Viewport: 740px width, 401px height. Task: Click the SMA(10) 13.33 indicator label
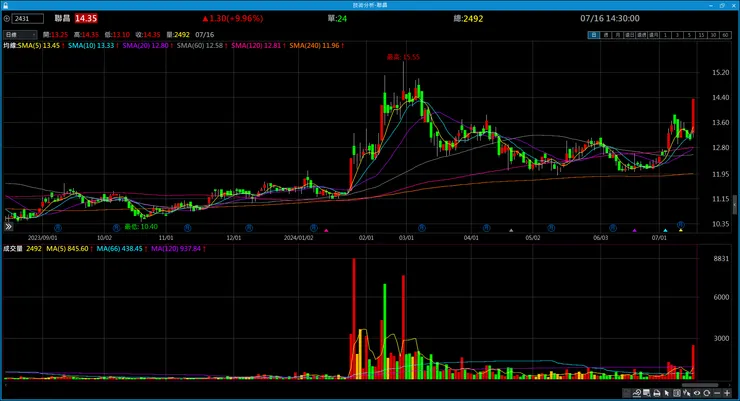tap(91, 45)
